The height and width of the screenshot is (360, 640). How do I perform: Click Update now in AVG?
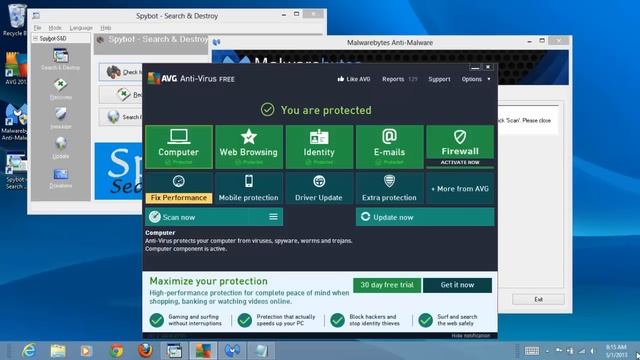click(x=425, y=217)
